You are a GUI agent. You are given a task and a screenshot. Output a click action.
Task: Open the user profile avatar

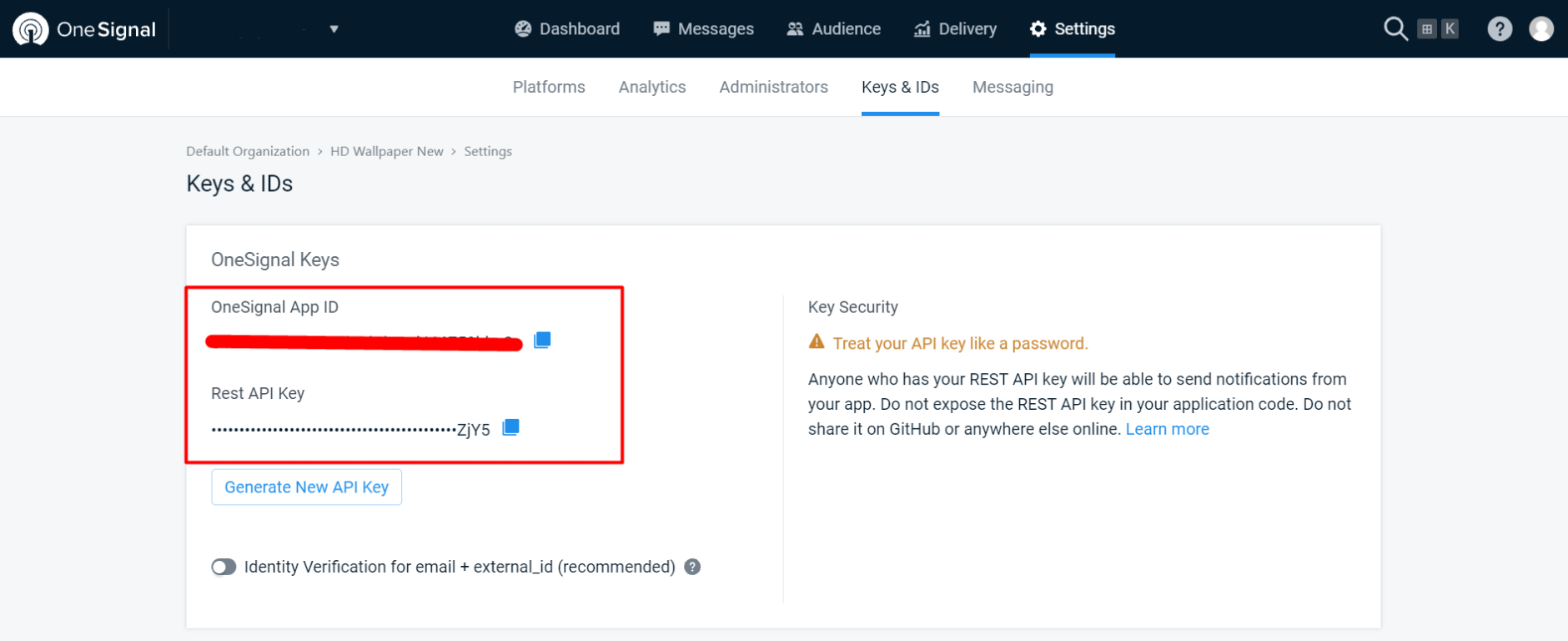pyautogui.click(x=1541, y=29)
